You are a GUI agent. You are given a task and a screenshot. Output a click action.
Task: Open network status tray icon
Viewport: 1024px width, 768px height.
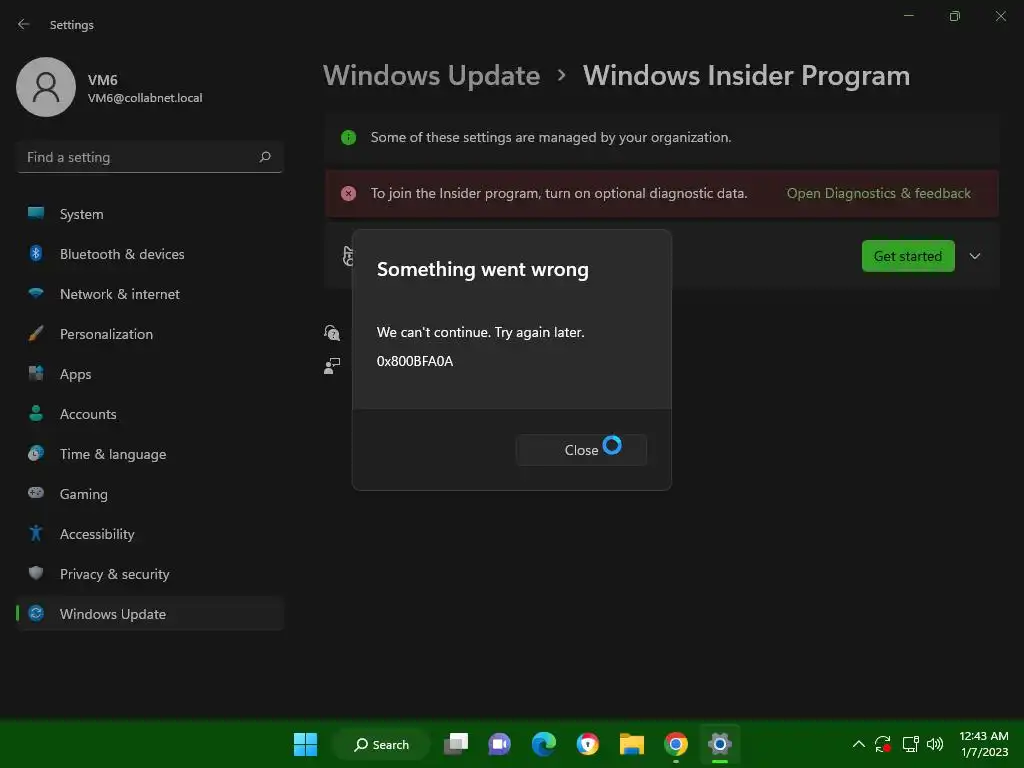pos(910,744)
